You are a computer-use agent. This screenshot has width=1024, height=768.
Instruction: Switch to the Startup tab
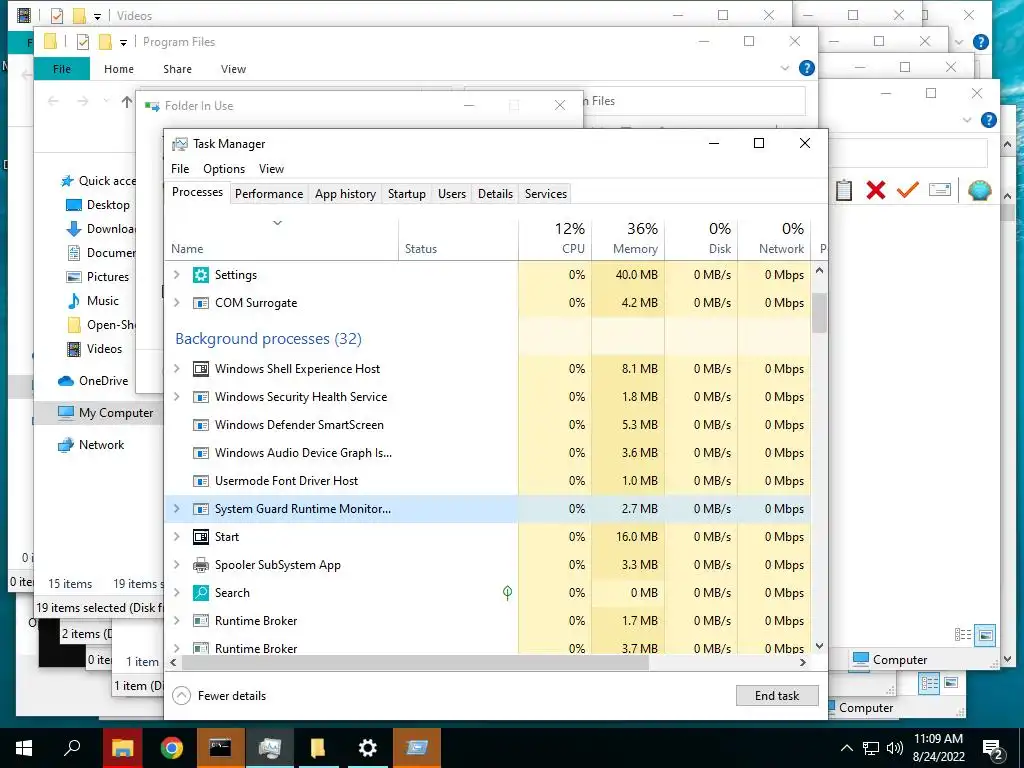(x=407, y=194)
